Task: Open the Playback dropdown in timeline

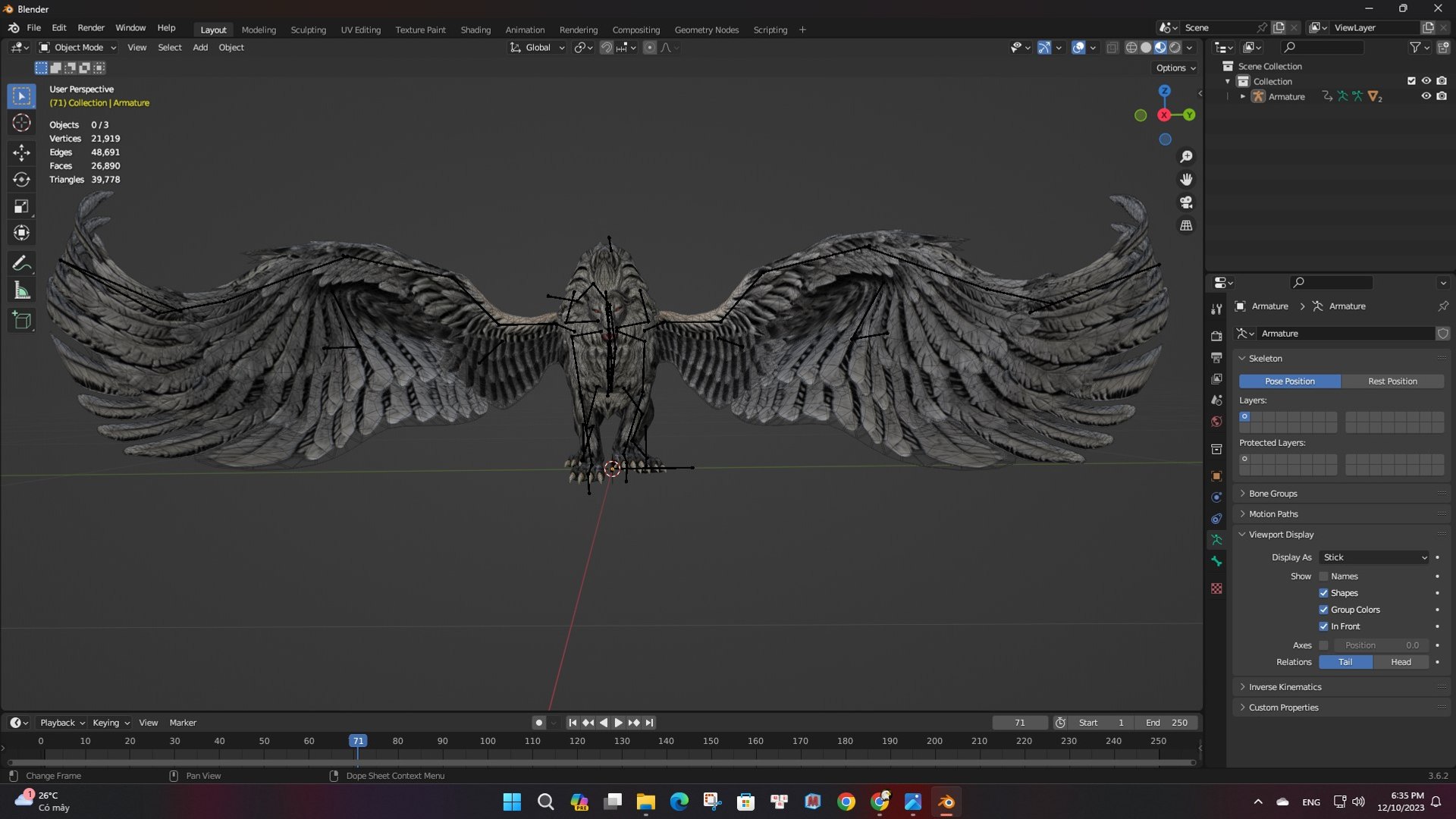Action: pos(62,723)
